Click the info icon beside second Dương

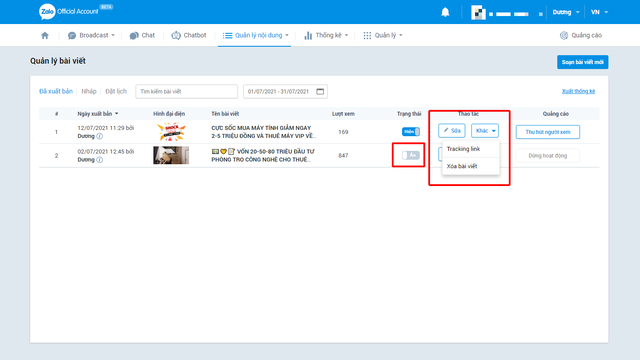click(100, 160)
